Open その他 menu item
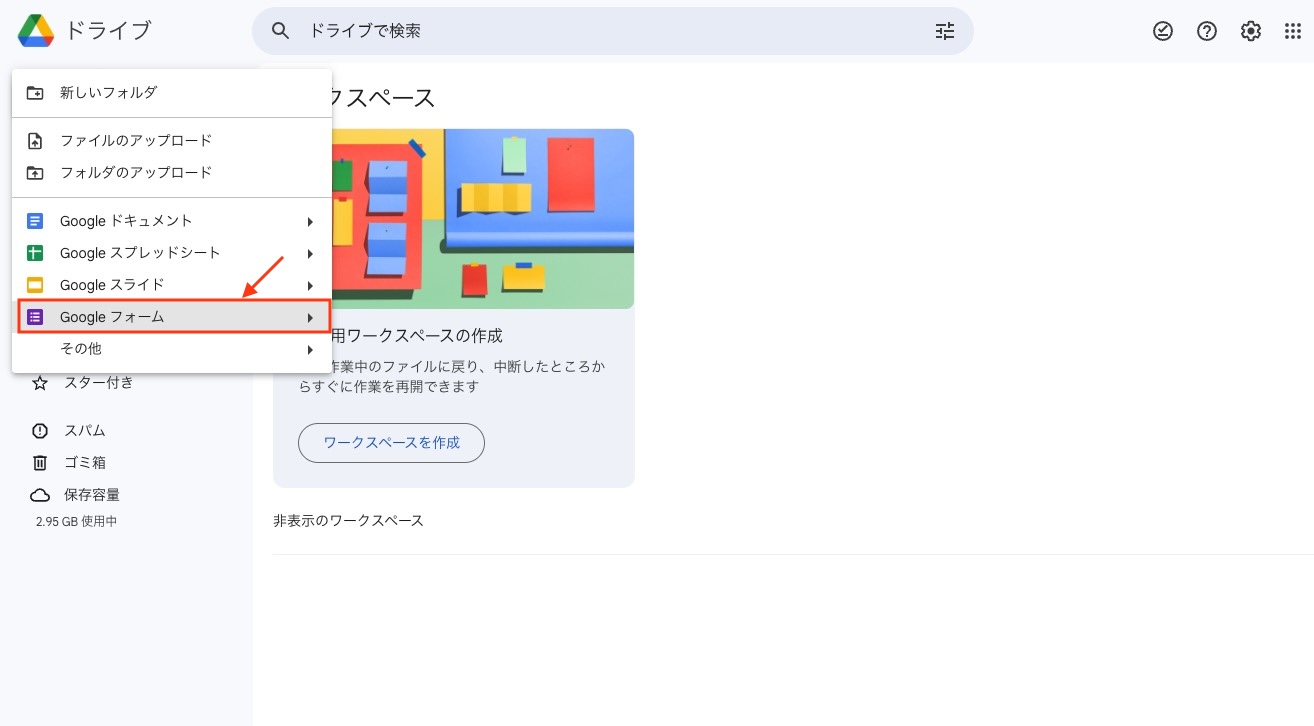The height and width of the screenshot is (726, 1314). click(x=172, y=349)
